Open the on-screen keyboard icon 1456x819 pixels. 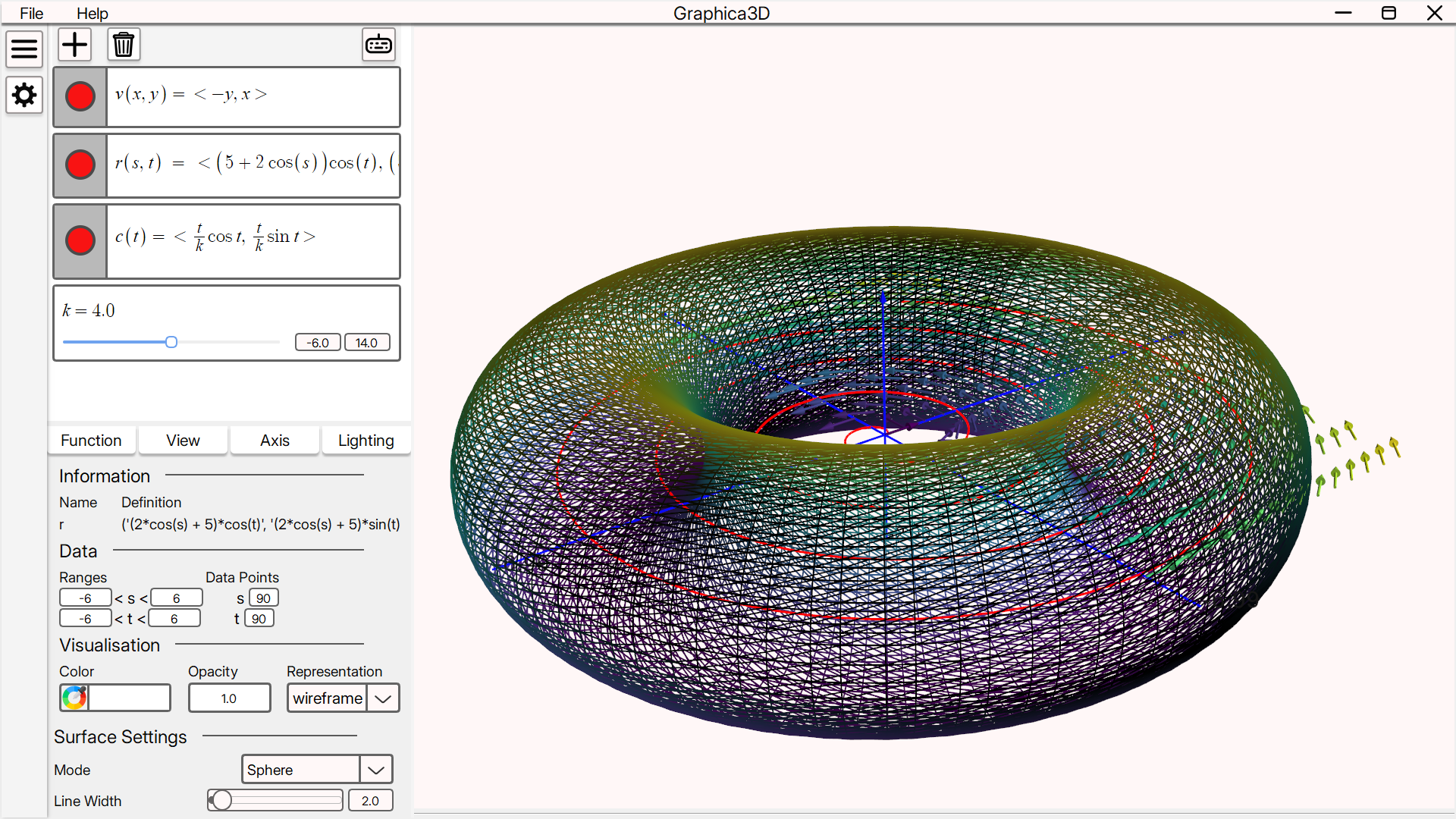click(x=378, y=45)
